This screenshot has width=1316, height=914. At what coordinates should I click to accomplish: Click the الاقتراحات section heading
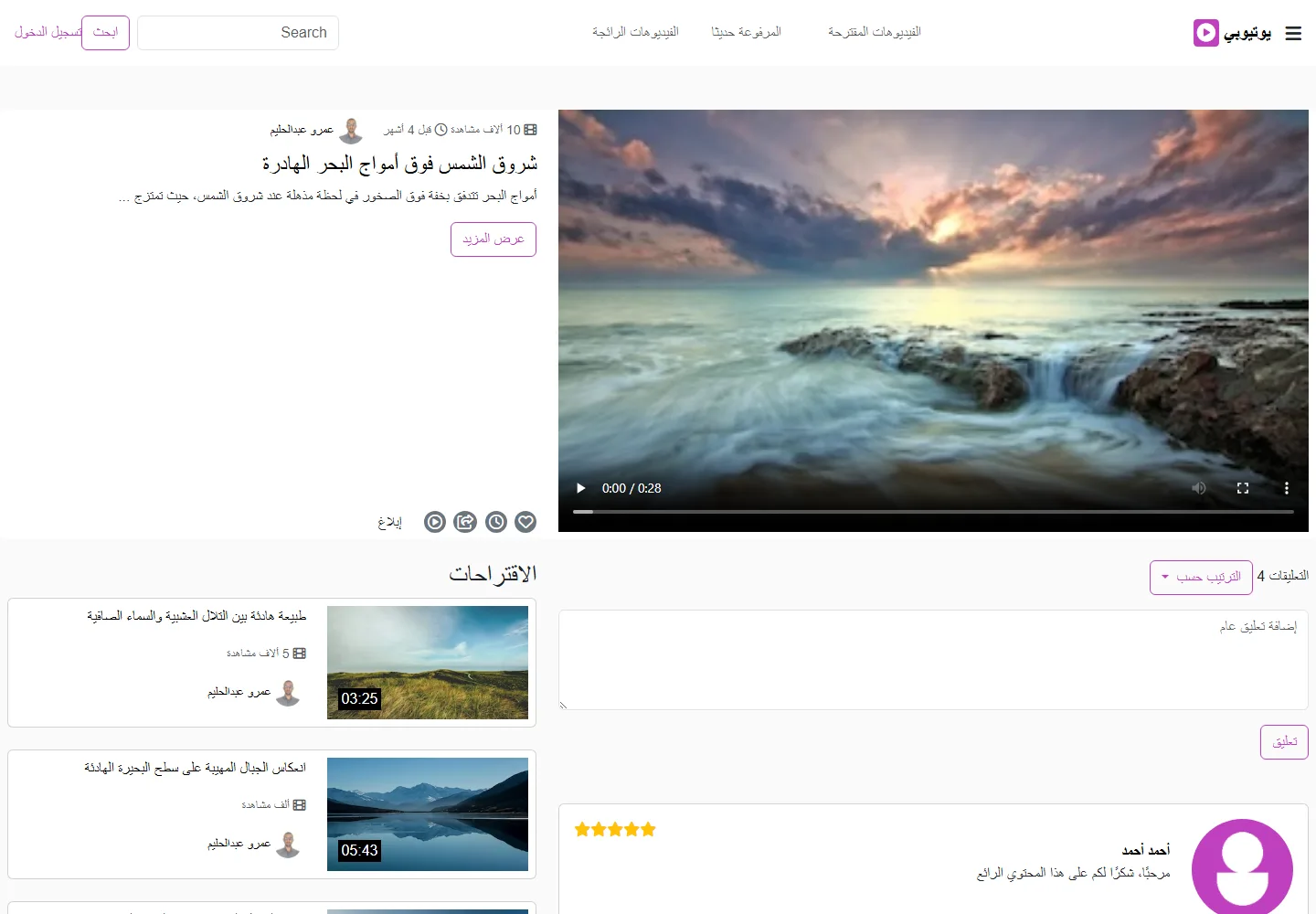(493, 574)
